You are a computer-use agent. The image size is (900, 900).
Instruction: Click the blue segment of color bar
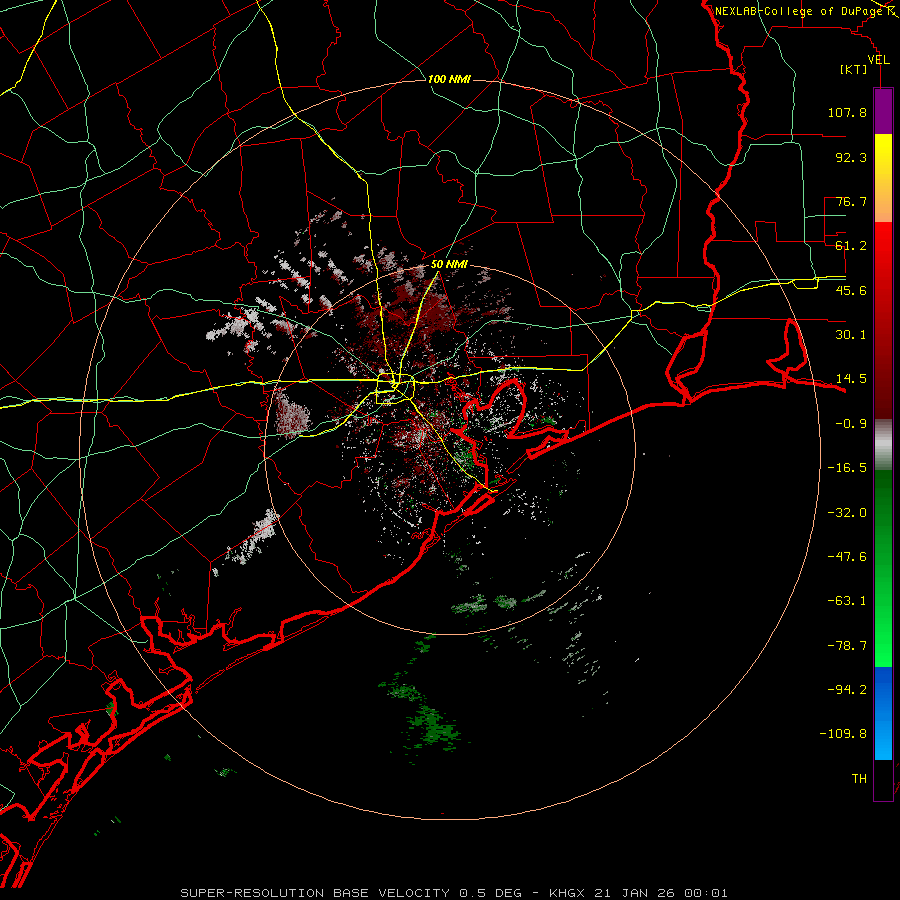883,713
